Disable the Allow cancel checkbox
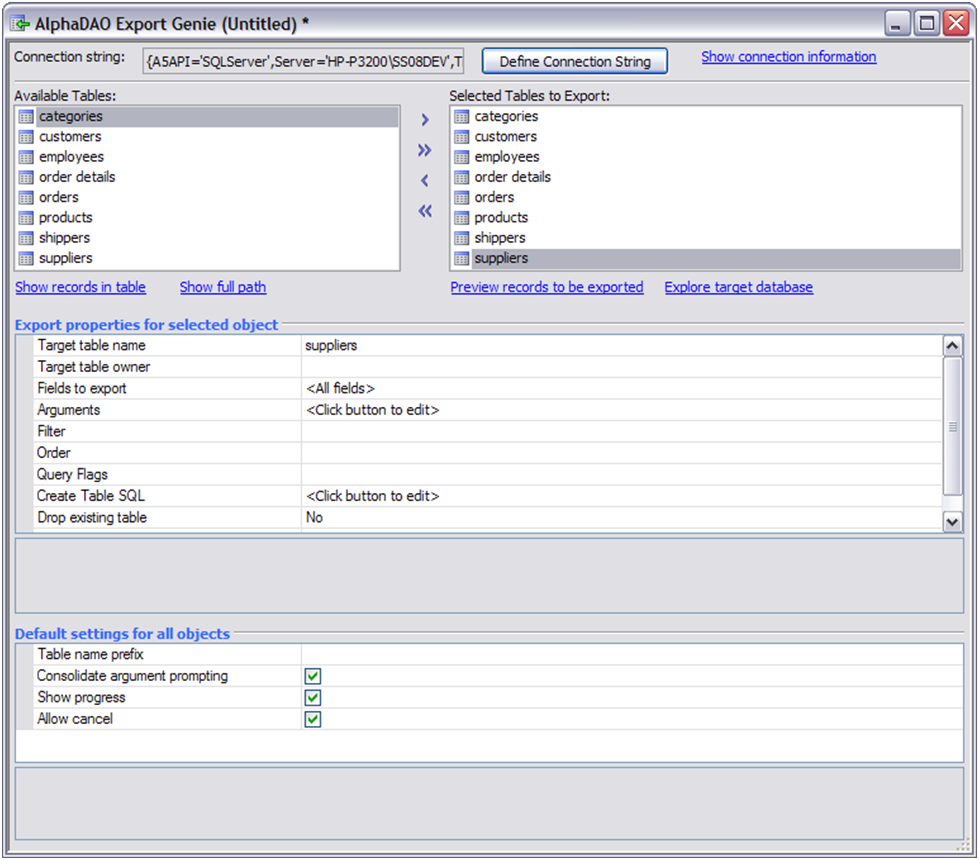979x860 pixels. (313, 719)
